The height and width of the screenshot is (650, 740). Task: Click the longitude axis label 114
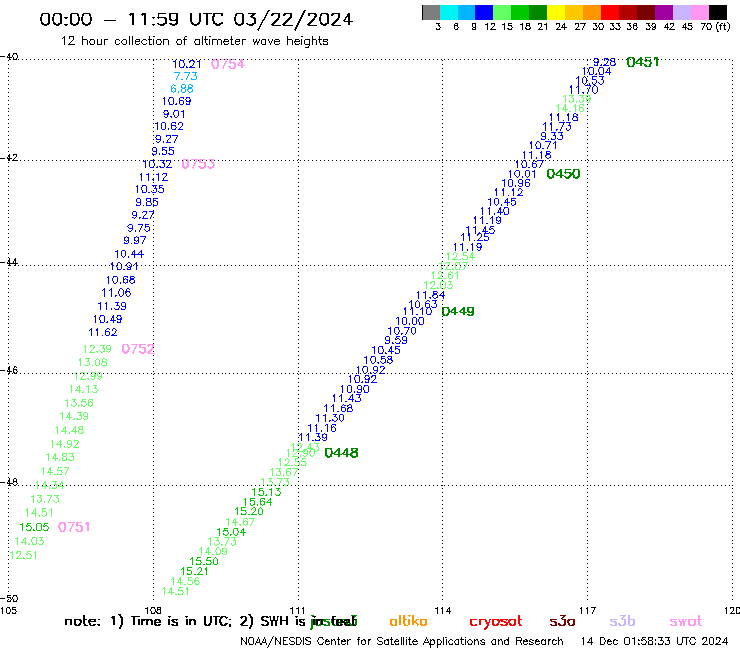pyautogui.click(x=443, y=611)
